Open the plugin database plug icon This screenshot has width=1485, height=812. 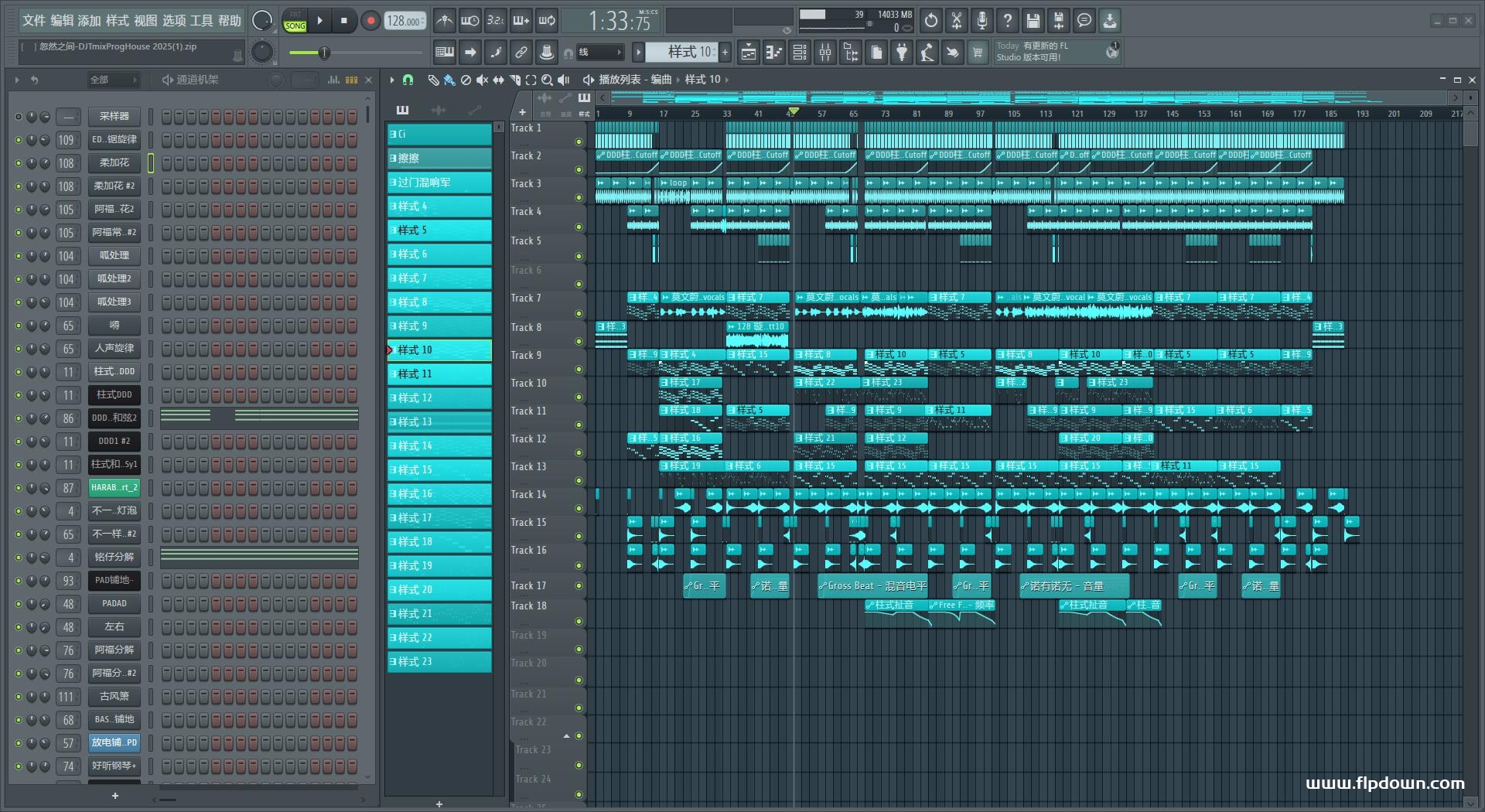pos(902,53)
